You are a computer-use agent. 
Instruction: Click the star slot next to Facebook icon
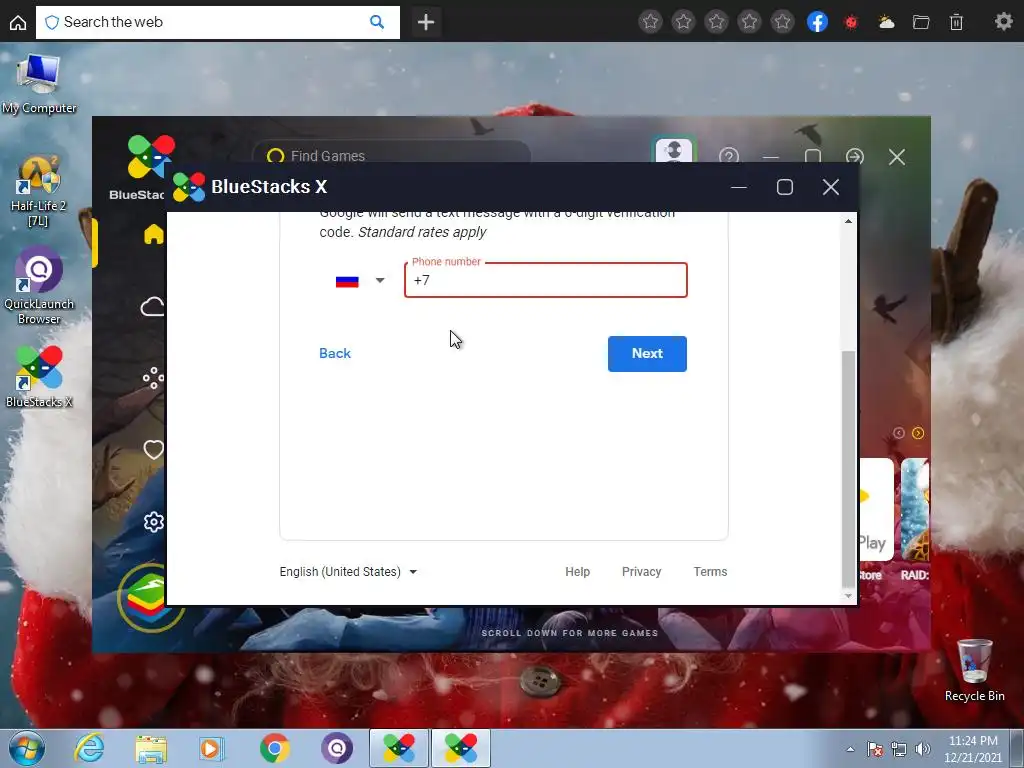pos(782,22)
